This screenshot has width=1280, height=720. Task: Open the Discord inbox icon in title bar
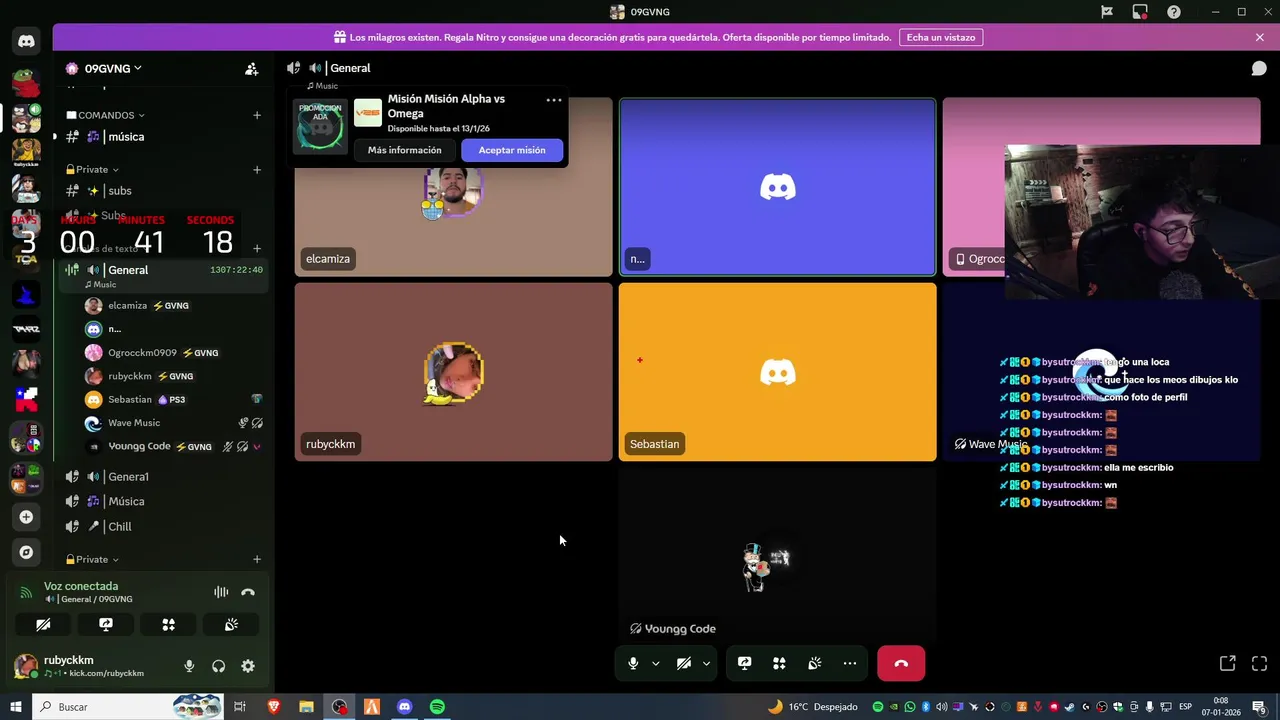coord(1140,12)
